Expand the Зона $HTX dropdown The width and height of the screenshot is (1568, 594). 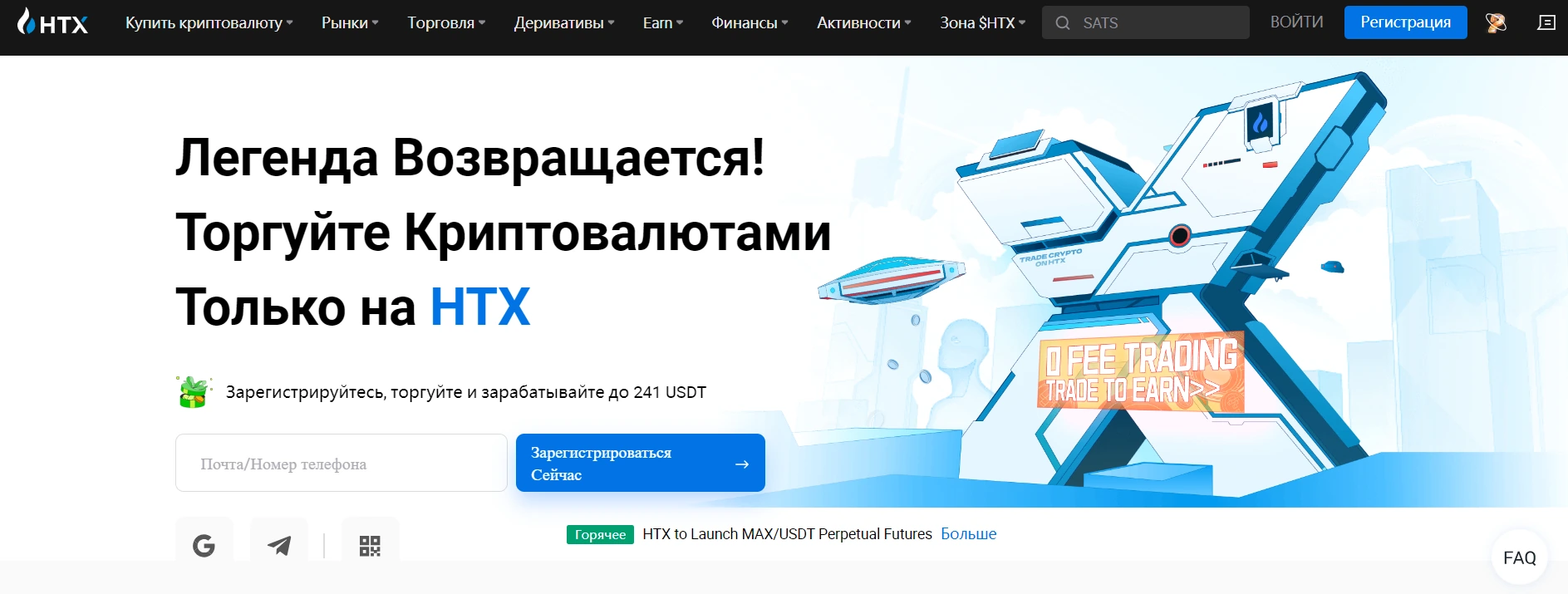pos(982,23)
